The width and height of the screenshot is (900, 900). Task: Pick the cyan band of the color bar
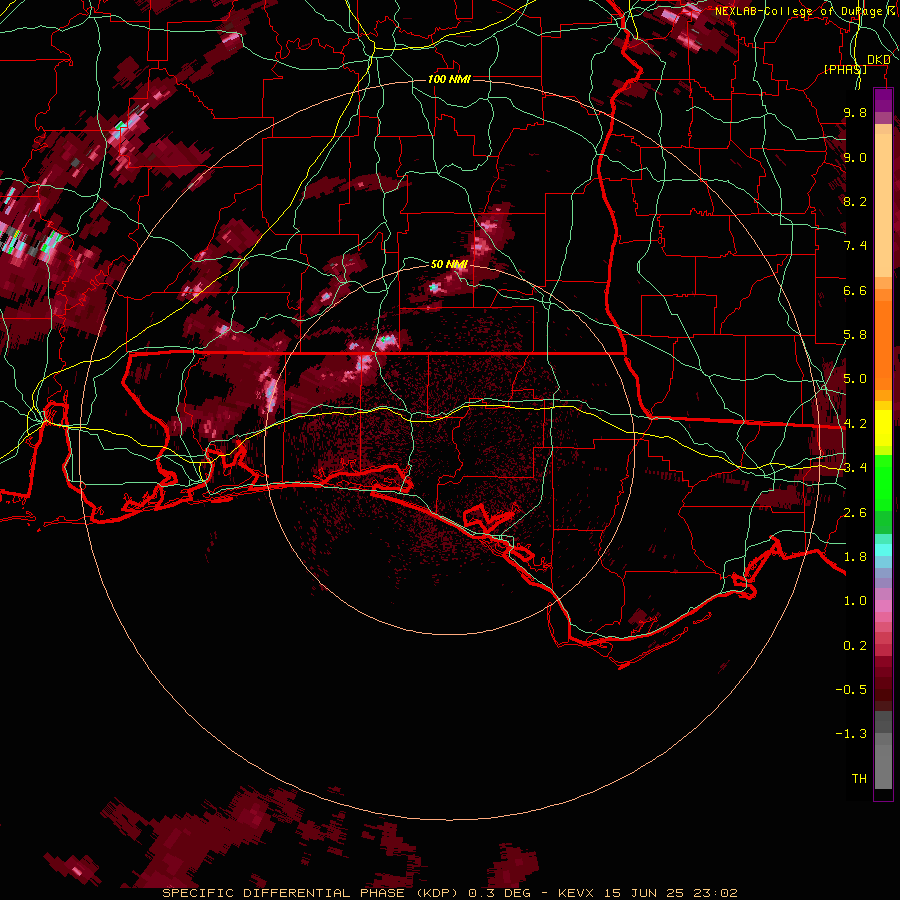883,550
